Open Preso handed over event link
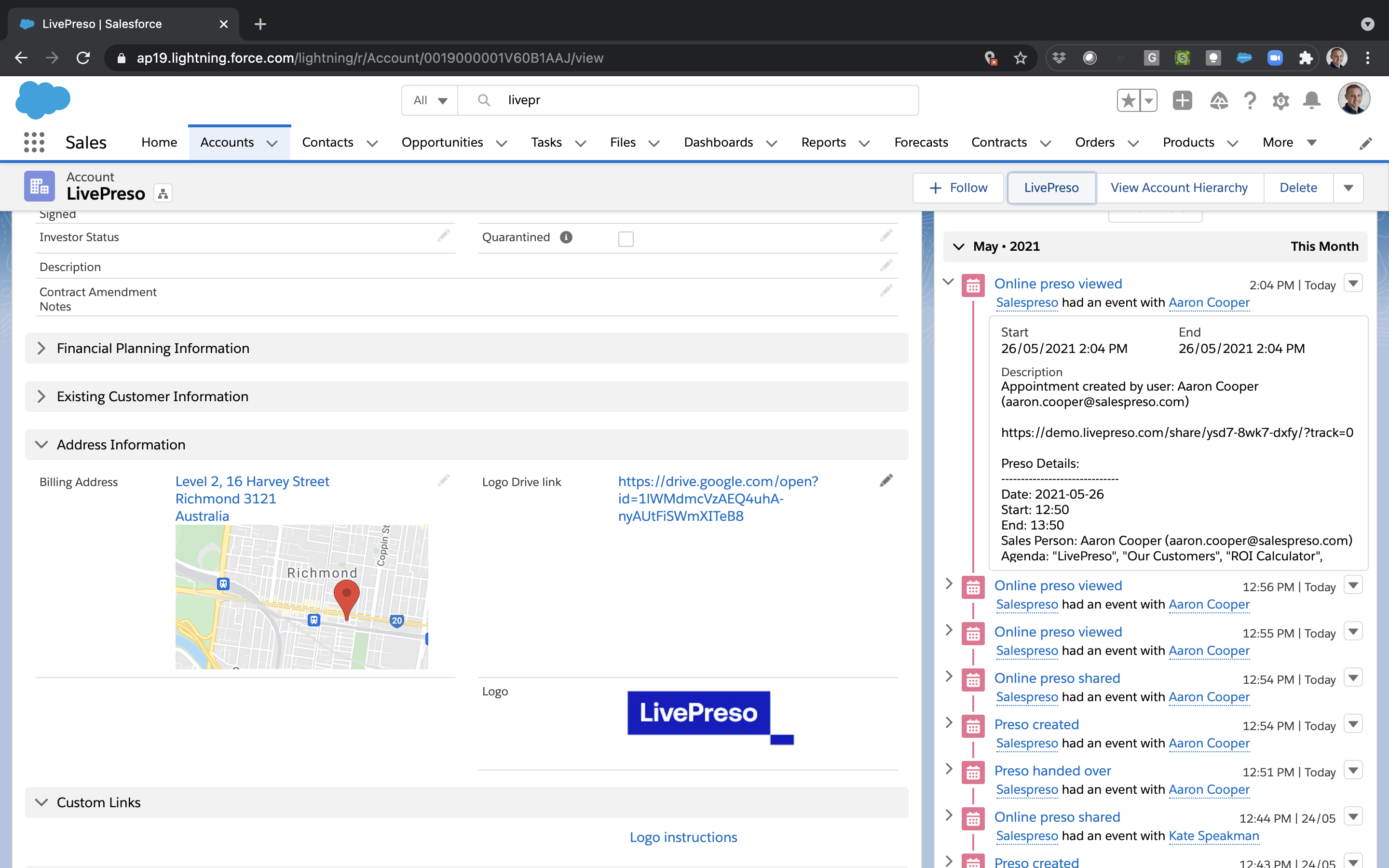Screen dimensions: 1389x868 pyautogui.click(x=1052, y=771)
